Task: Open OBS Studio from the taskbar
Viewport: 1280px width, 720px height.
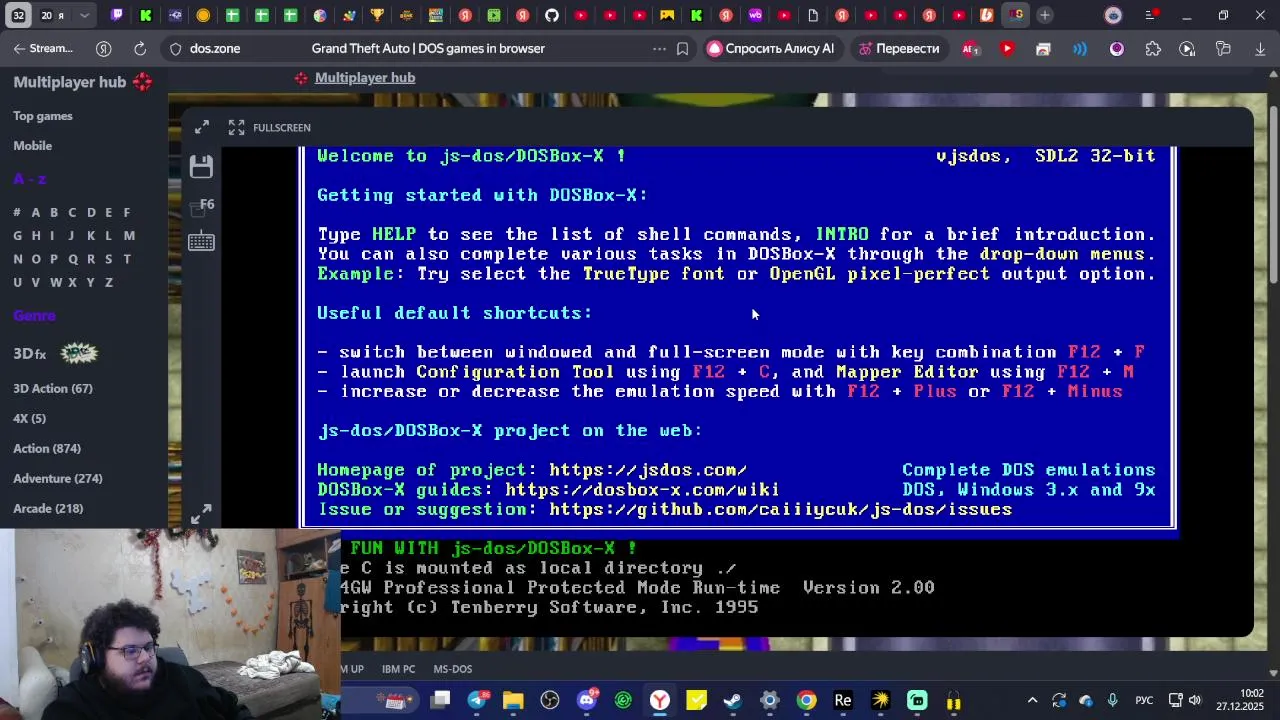Action: coord(550,700)
